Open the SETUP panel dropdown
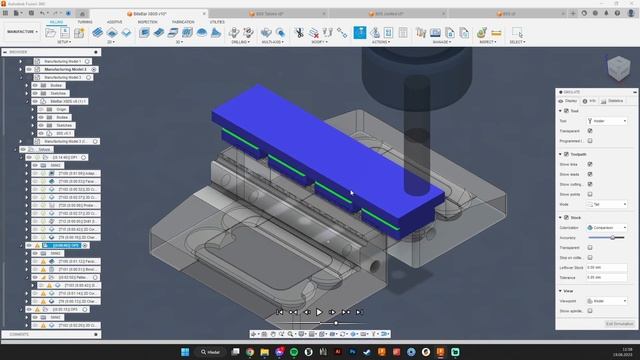Screen dimensions: 640x360 (64, 42)
